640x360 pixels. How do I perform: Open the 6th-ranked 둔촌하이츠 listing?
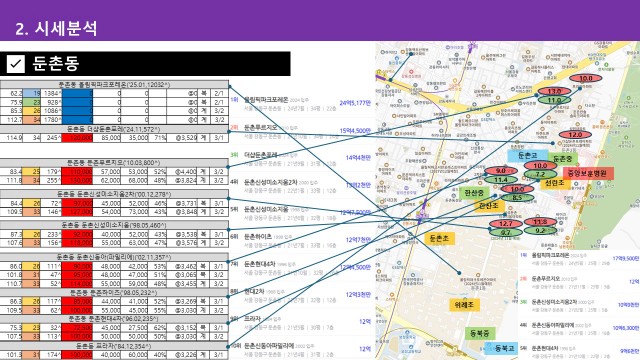(x=301, y=241)
